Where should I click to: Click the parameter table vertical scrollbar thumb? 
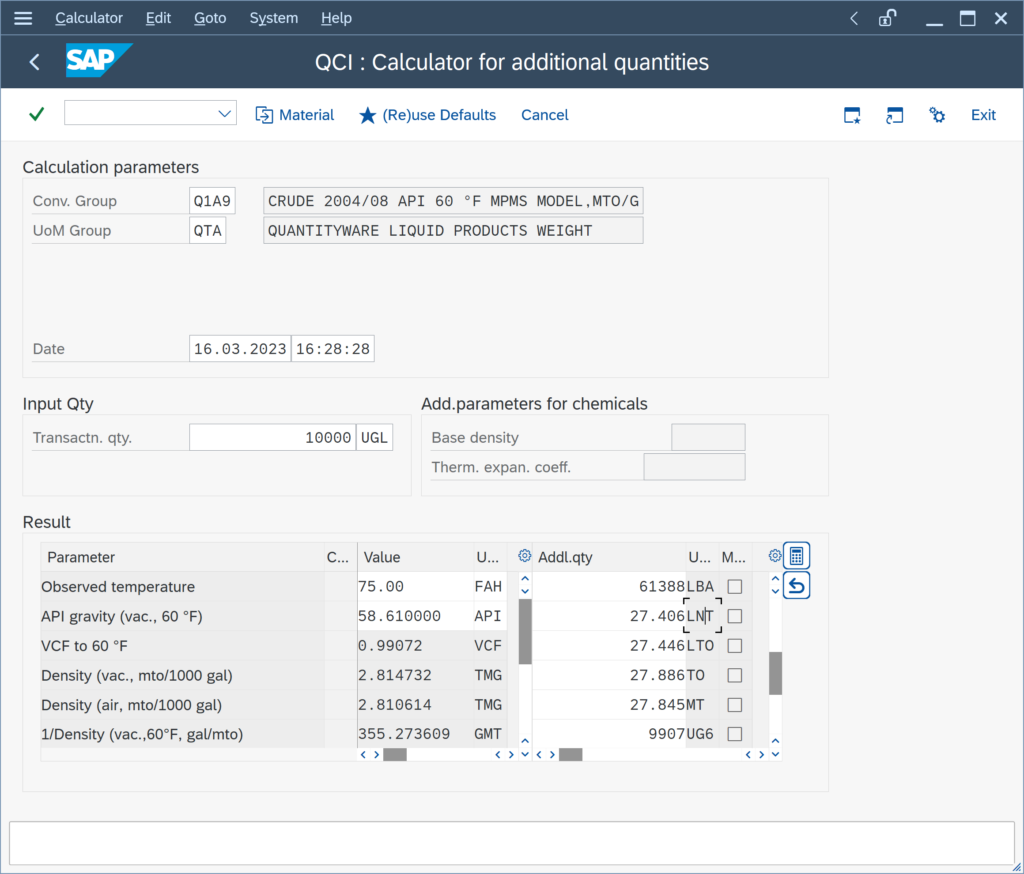(525, 632)
